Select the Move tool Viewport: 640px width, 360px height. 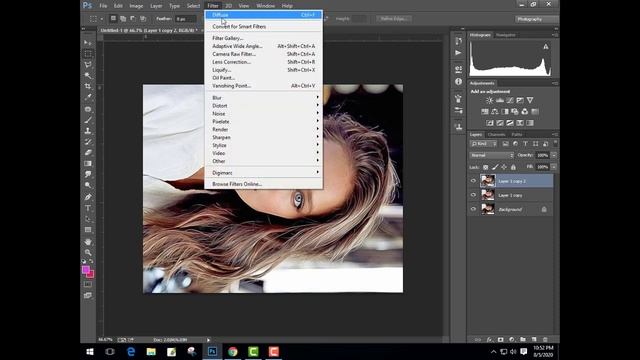pos(88,43)
